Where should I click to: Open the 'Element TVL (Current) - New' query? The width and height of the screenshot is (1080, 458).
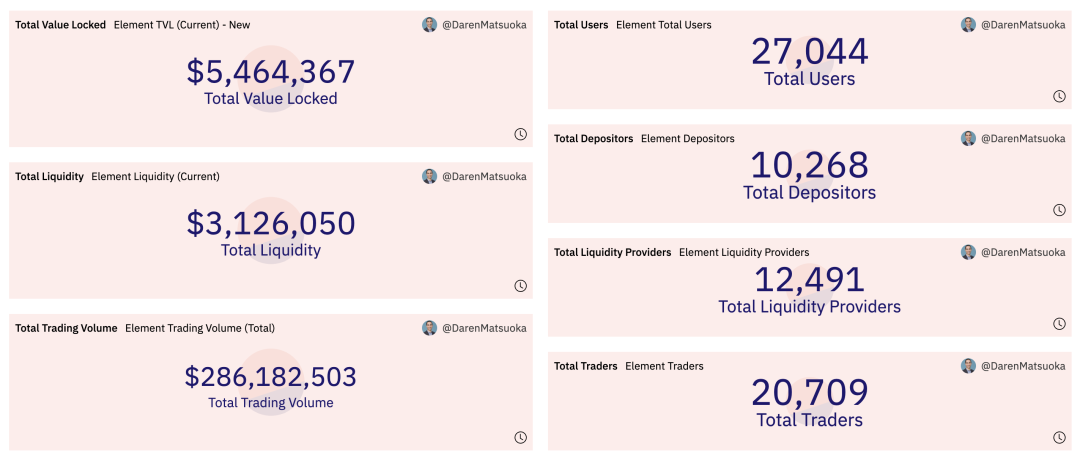pyautogui.click(x=182, y=25)
